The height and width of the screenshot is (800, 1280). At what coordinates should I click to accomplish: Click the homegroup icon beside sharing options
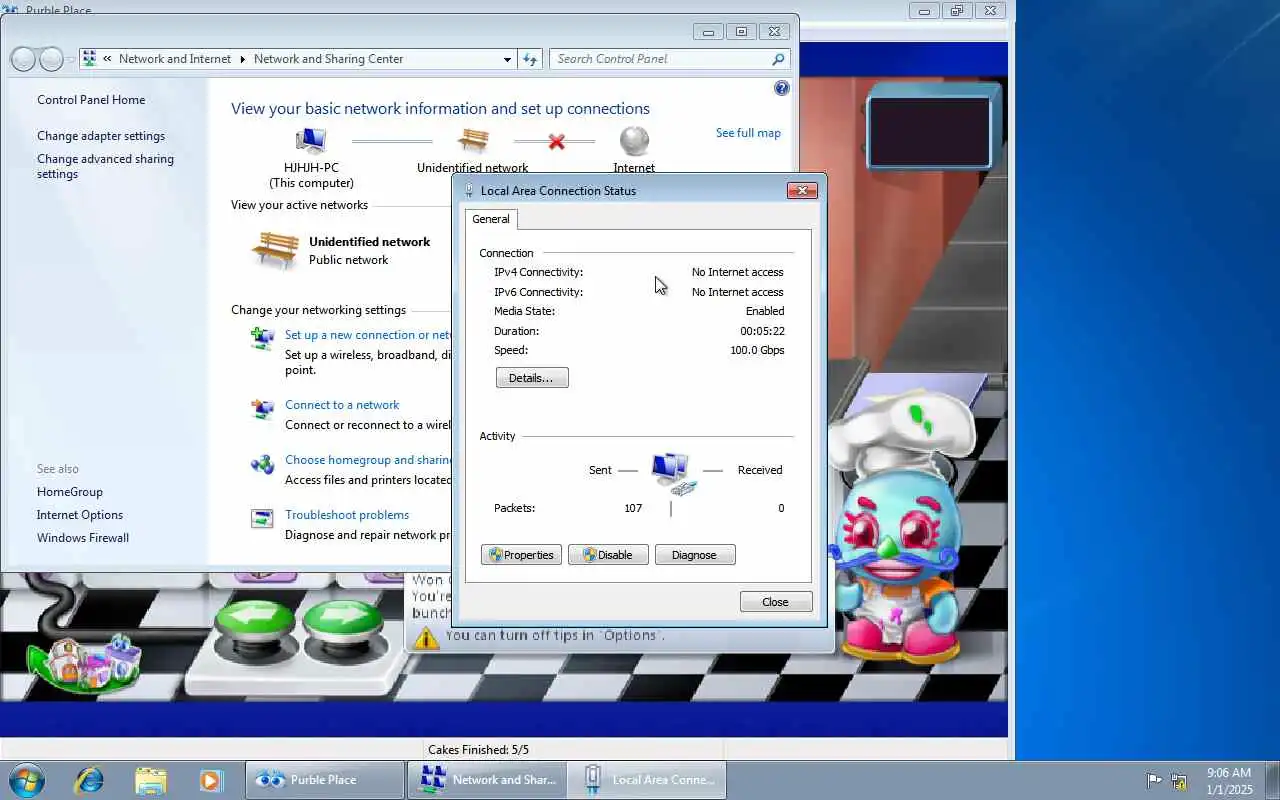pyautogui.click(x=262, y=464)
